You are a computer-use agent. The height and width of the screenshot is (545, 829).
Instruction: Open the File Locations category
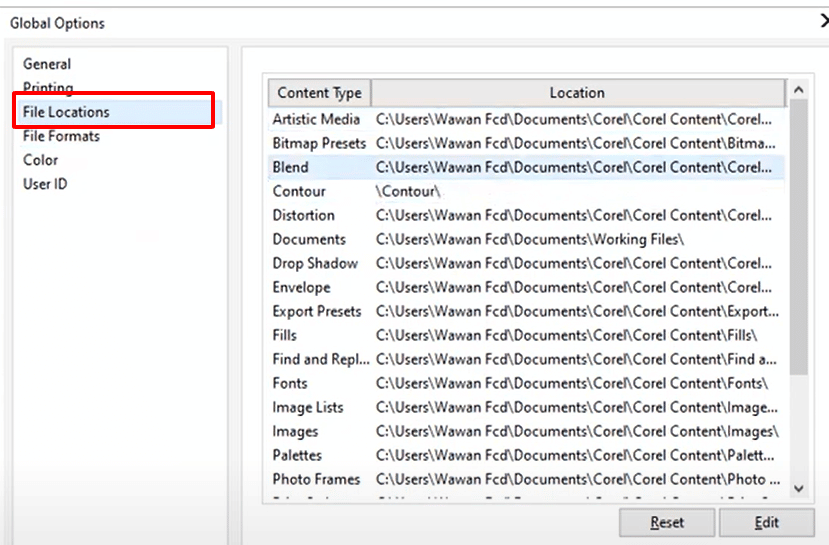[x=66, y=112]
